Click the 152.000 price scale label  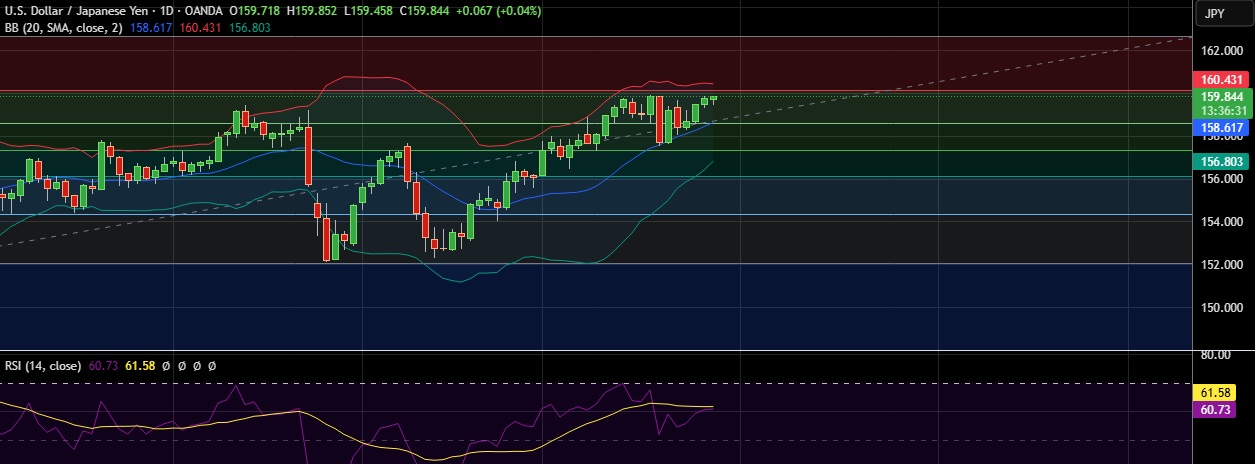(x=1220, y=265)
